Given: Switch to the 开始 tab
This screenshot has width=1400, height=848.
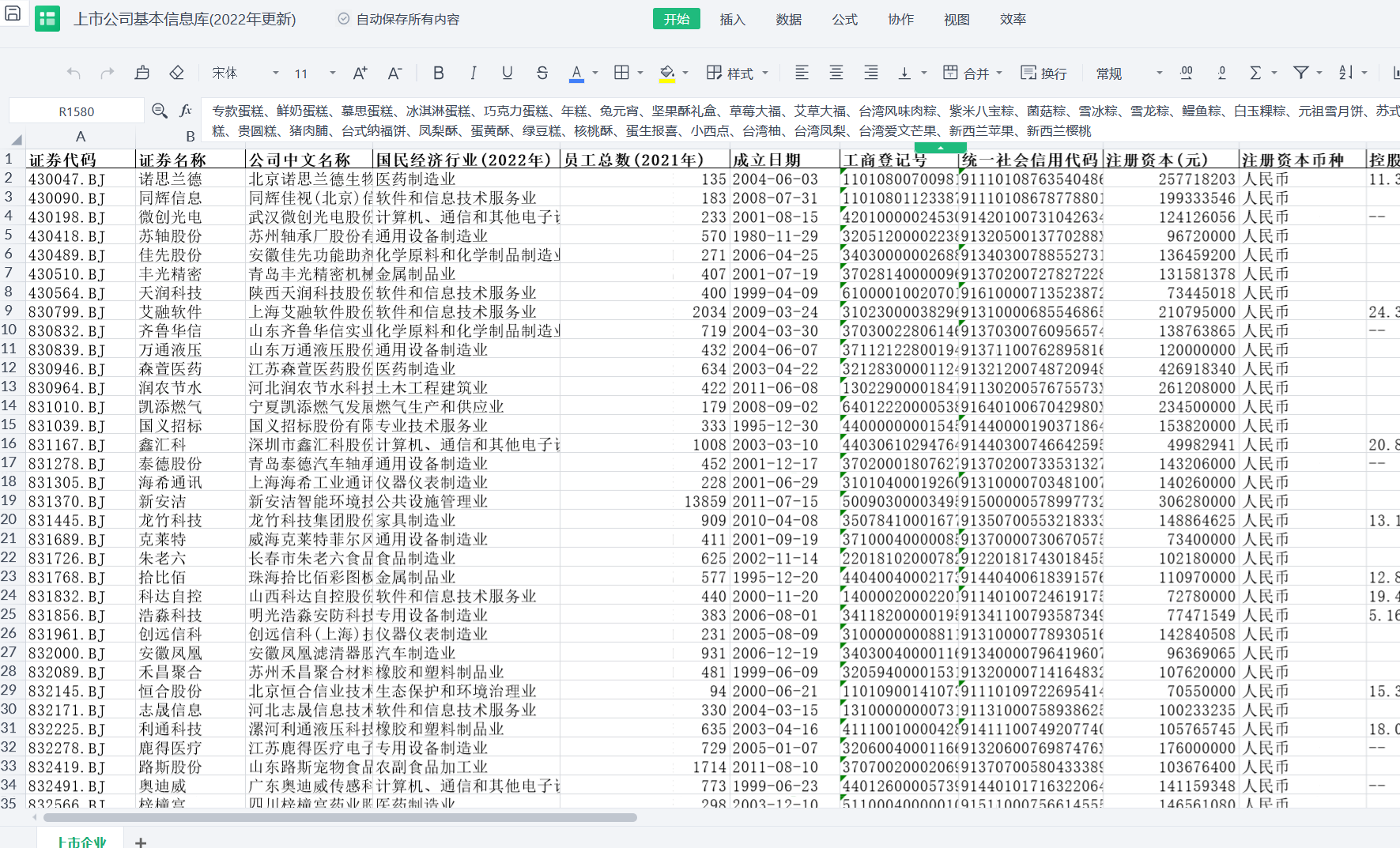Looking at the screenshot, I should click(677, 19).
